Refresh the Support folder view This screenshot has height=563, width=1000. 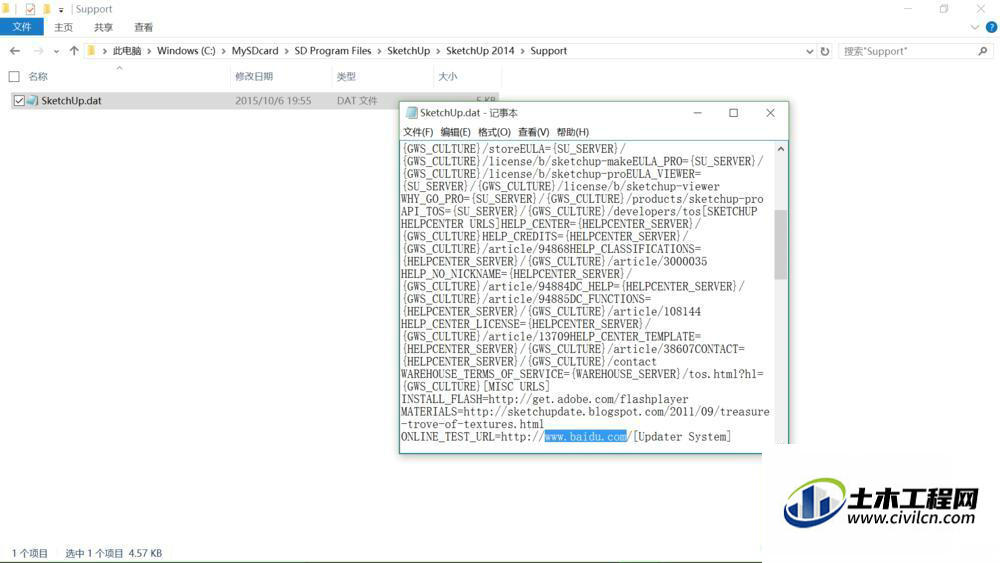pyautogui.click(x=825, y=51)
